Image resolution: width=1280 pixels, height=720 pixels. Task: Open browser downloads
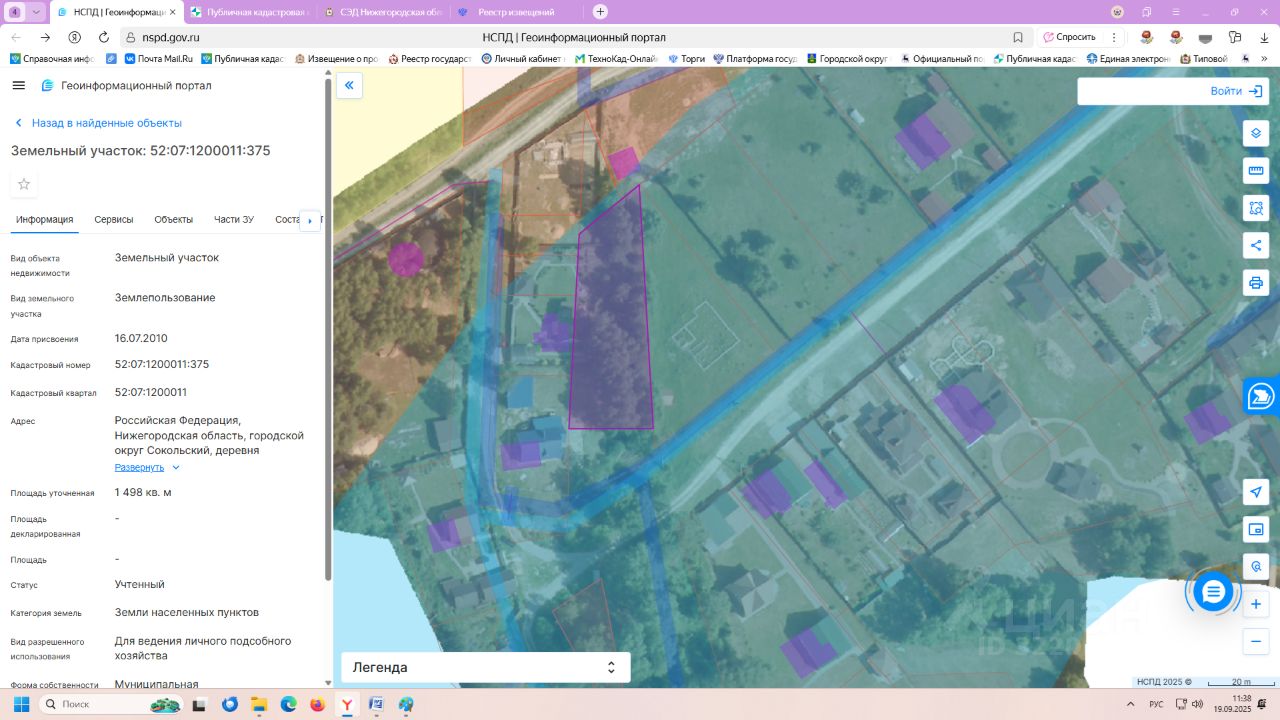point(1263,37)
